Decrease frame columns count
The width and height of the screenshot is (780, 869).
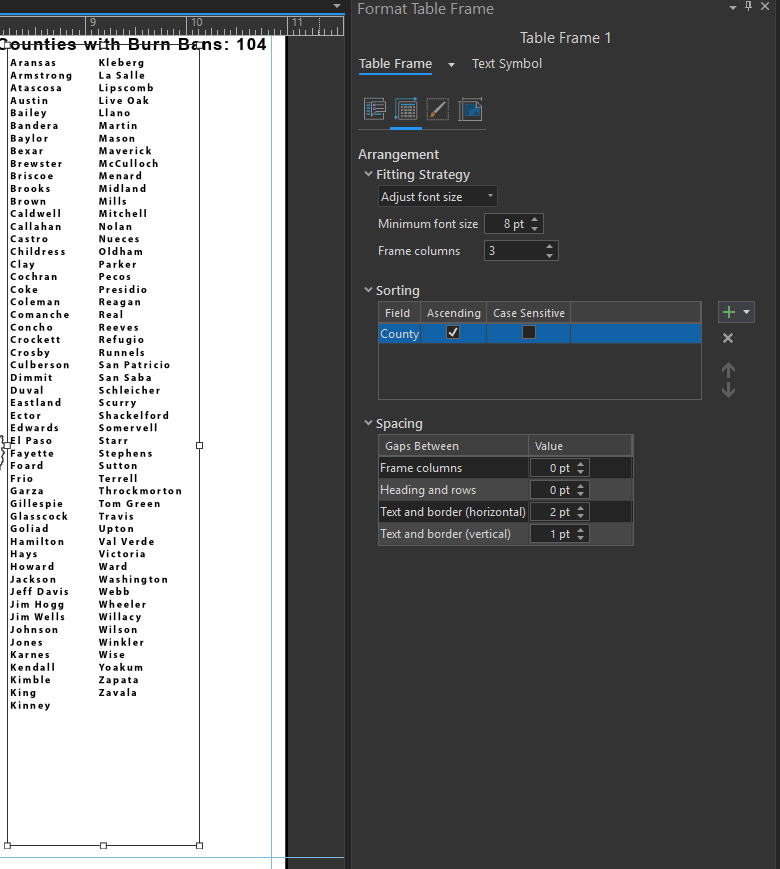coord(549,255)
